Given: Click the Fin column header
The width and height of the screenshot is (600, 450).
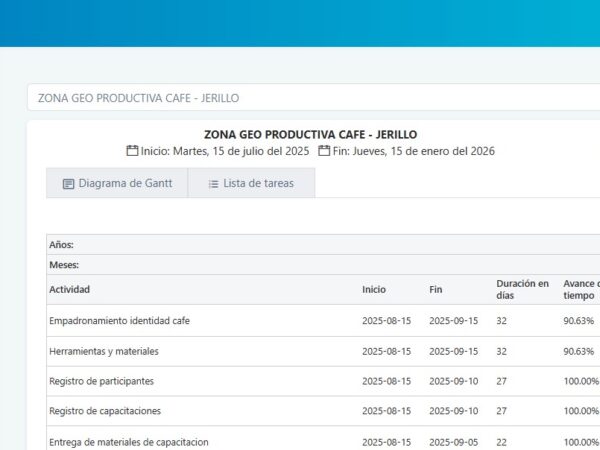Looking at the screenshot, I should tap(435, 290).
